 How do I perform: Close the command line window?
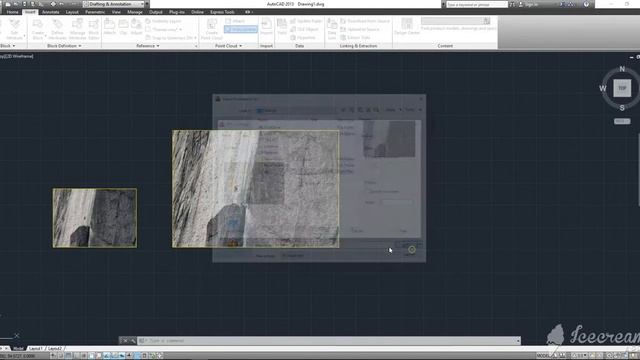pyautogui.click(x=125, y=340)
